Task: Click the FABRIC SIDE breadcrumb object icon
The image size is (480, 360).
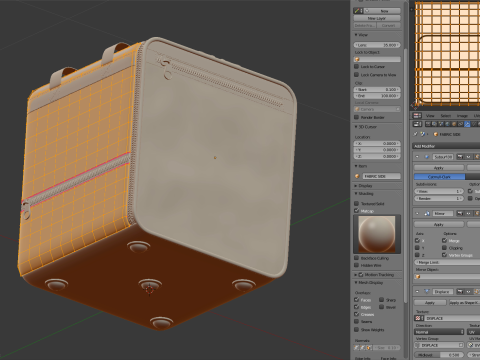Action: tap(436, 134)
